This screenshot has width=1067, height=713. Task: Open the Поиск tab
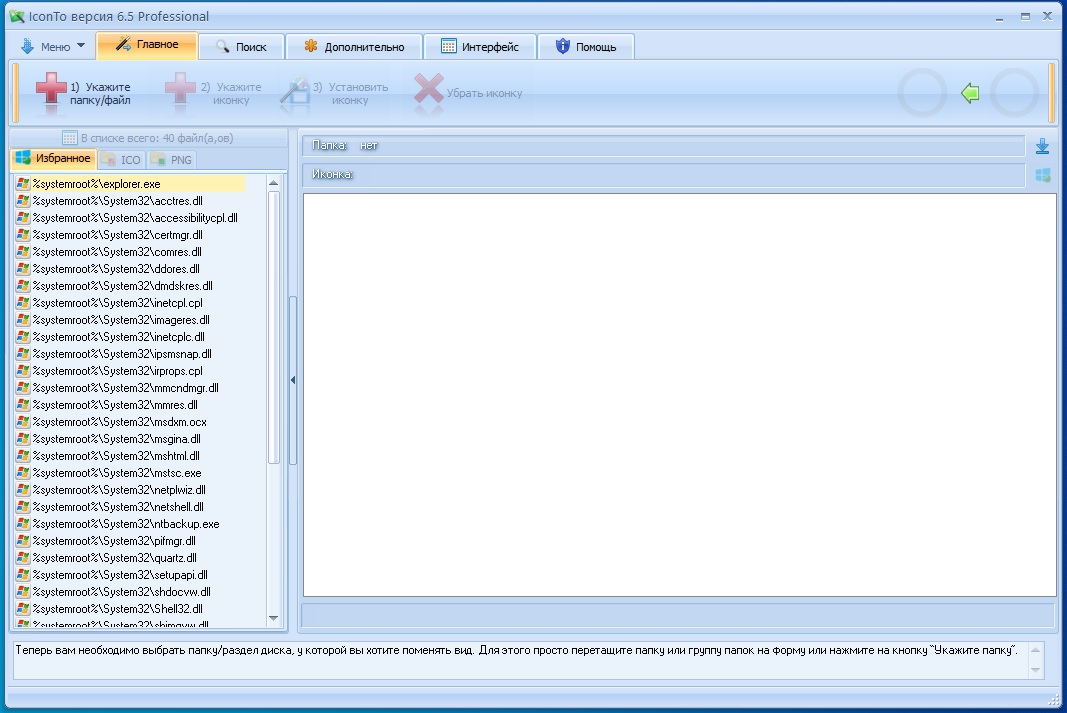tap(242, 47)
